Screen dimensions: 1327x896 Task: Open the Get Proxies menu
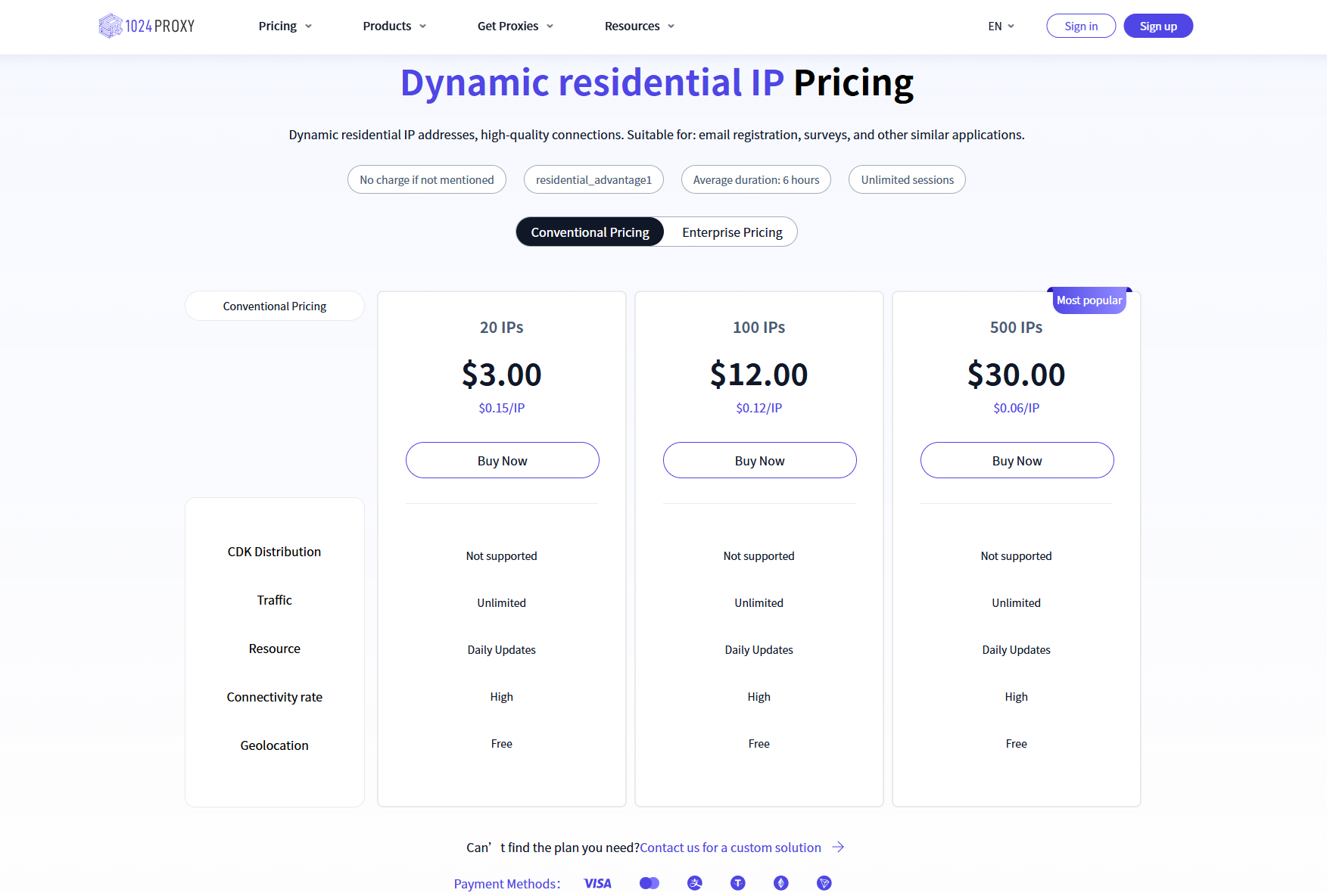(515, 26)
